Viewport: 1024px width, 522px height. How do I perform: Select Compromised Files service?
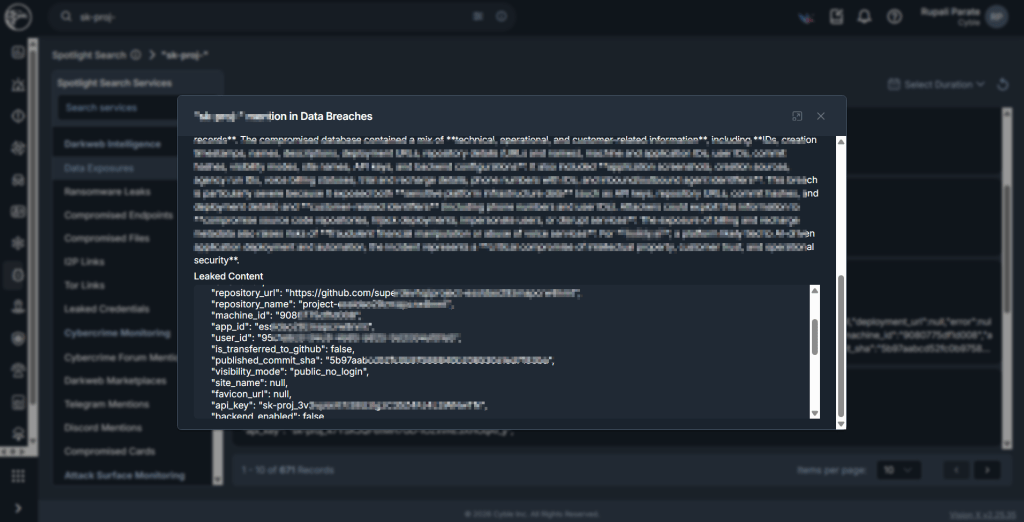click(106, 238)
